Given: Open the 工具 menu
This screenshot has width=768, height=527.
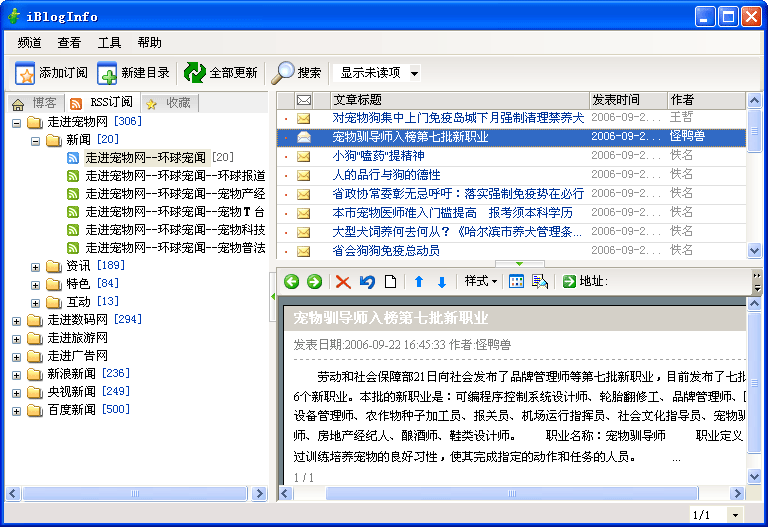Looking at the screenshot, I should (x=109, y=42).
